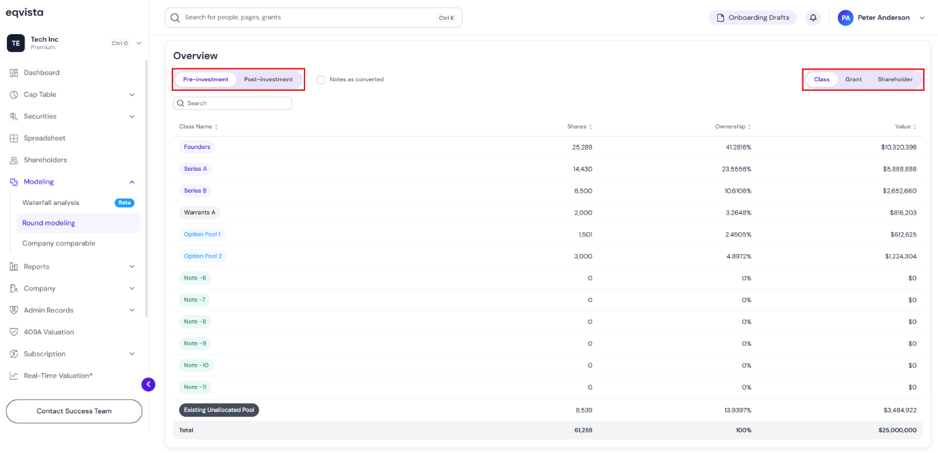Collapse the Modeling menu chevron
The height and width of the screenshot is (453, 938).
pos(132,182)
